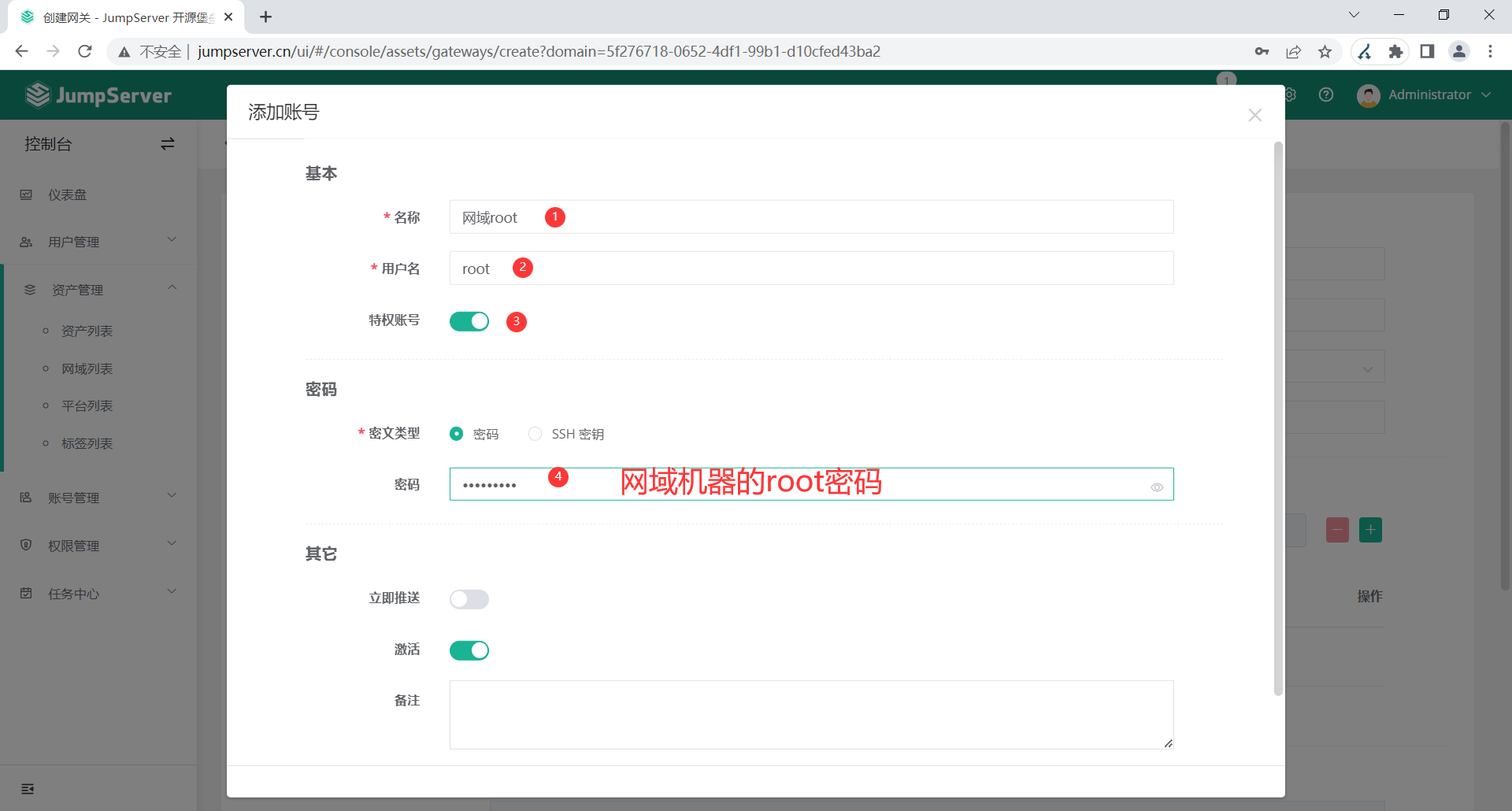The width and height of the screenshot is (1512, 811).
Task: Click the Administrator avatar icon
Action: [x=1369, y=95]
